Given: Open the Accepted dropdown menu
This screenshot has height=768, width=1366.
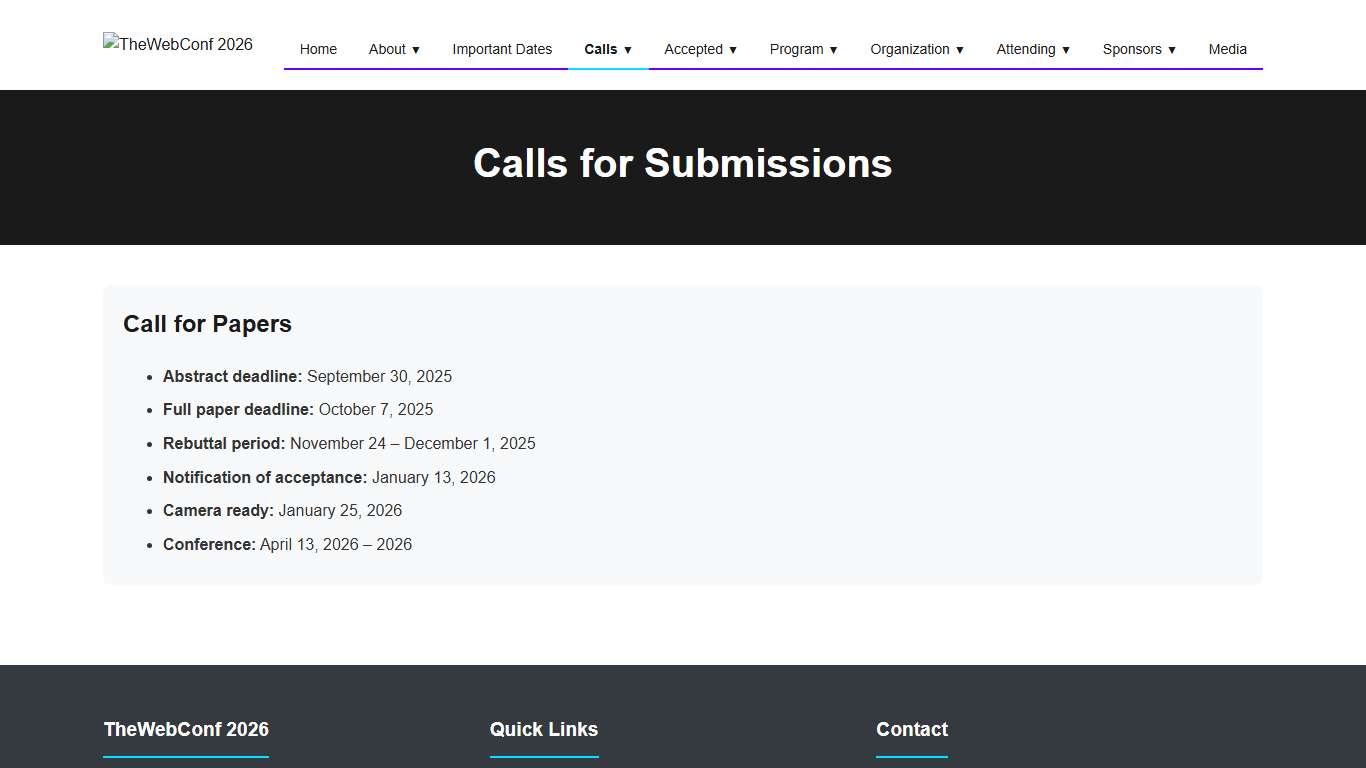Looking at the screenshot, I should tap(699, 49).
